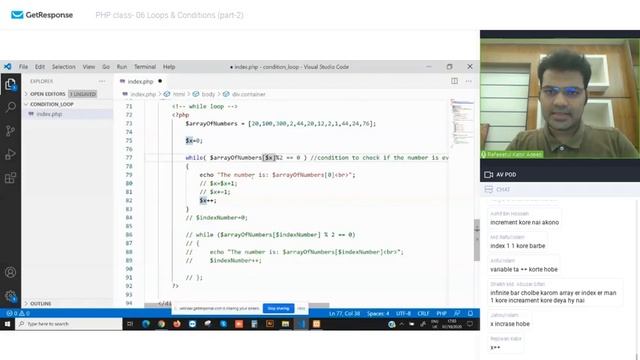Click the VS Code logo in title bar
The width and height of the screenshot is (640, 360).
click(7, 67)
